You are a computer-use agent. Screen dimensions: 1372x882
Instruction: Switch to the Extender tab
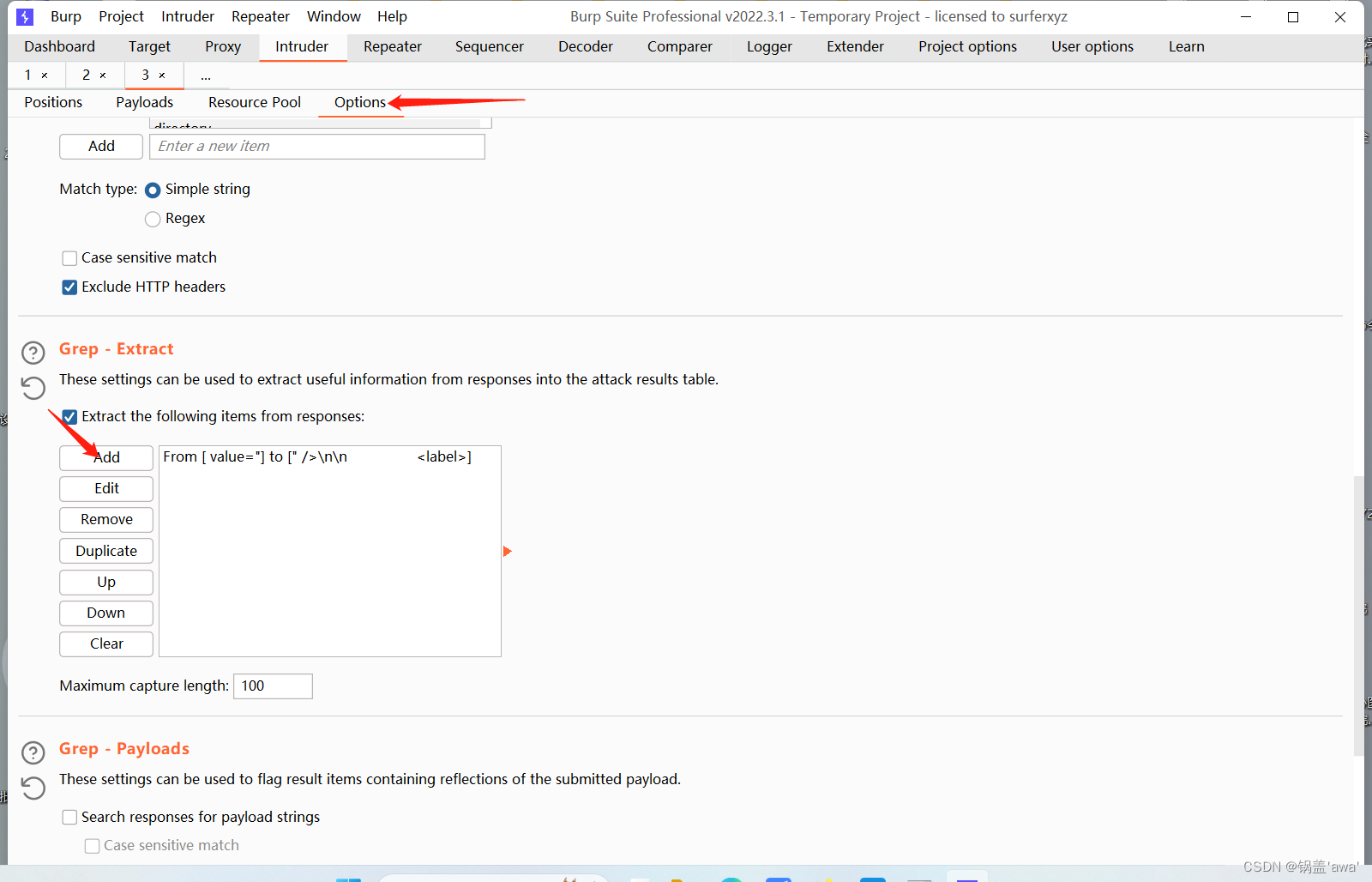click(x=855, y=46)
